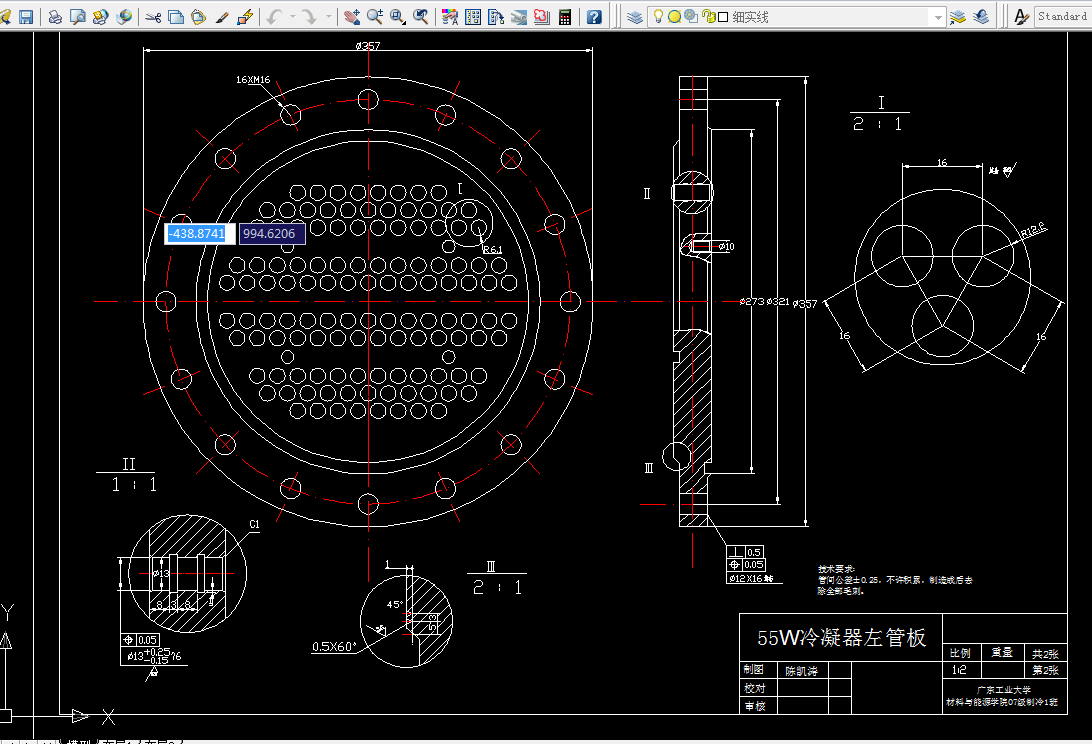Open Tool Palettes window icon
The height and width of the screenshot is (744, 1092).
tap(496, 17)
